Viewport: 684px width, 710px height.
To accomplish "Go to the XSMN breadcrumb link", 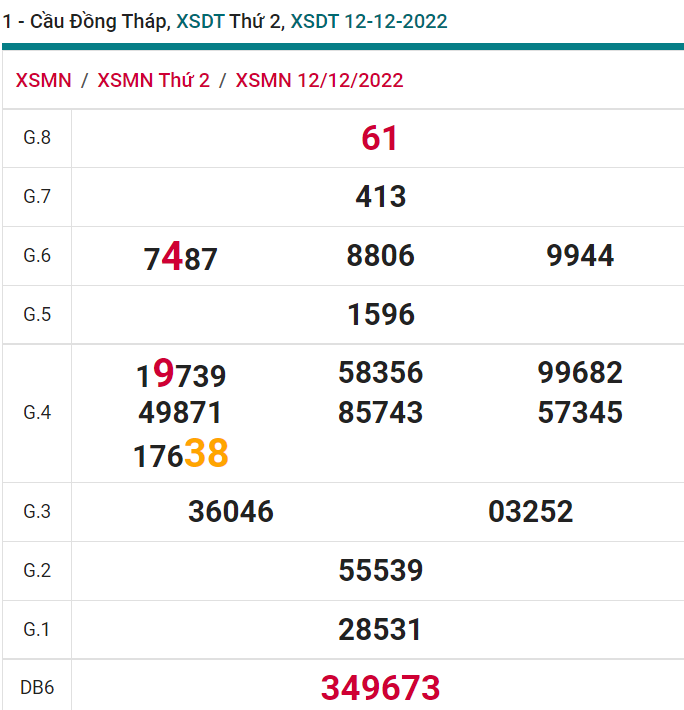I will pos(43,80).
